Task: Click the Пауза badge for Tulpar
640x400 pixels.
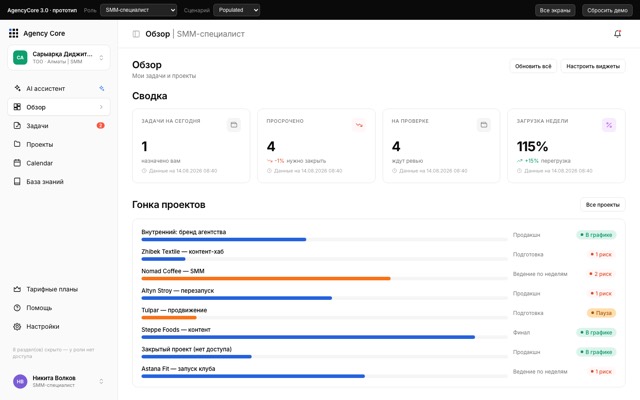Action: (x=601, y=313)
